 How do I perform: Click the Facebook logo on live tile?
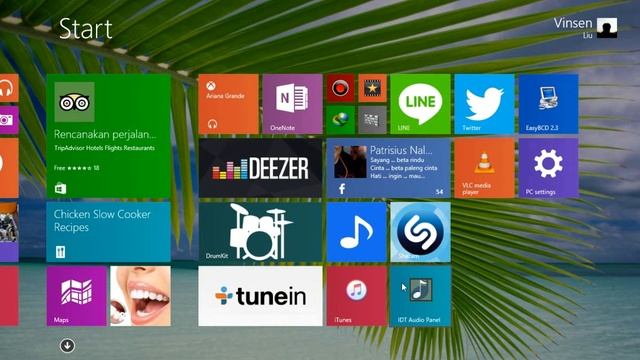[x=342, y=189]
